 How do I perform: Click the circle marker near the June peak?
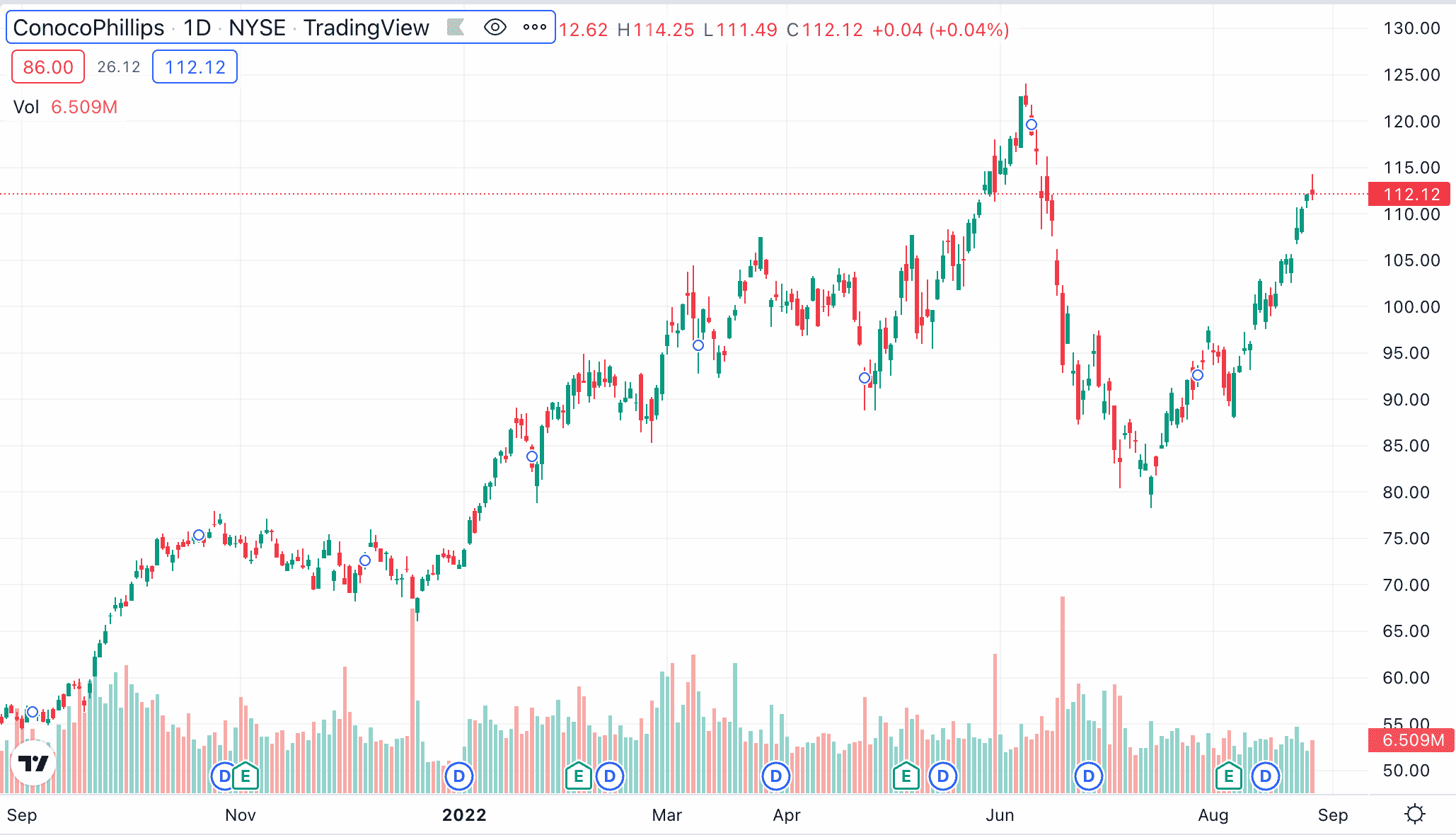1032,125
